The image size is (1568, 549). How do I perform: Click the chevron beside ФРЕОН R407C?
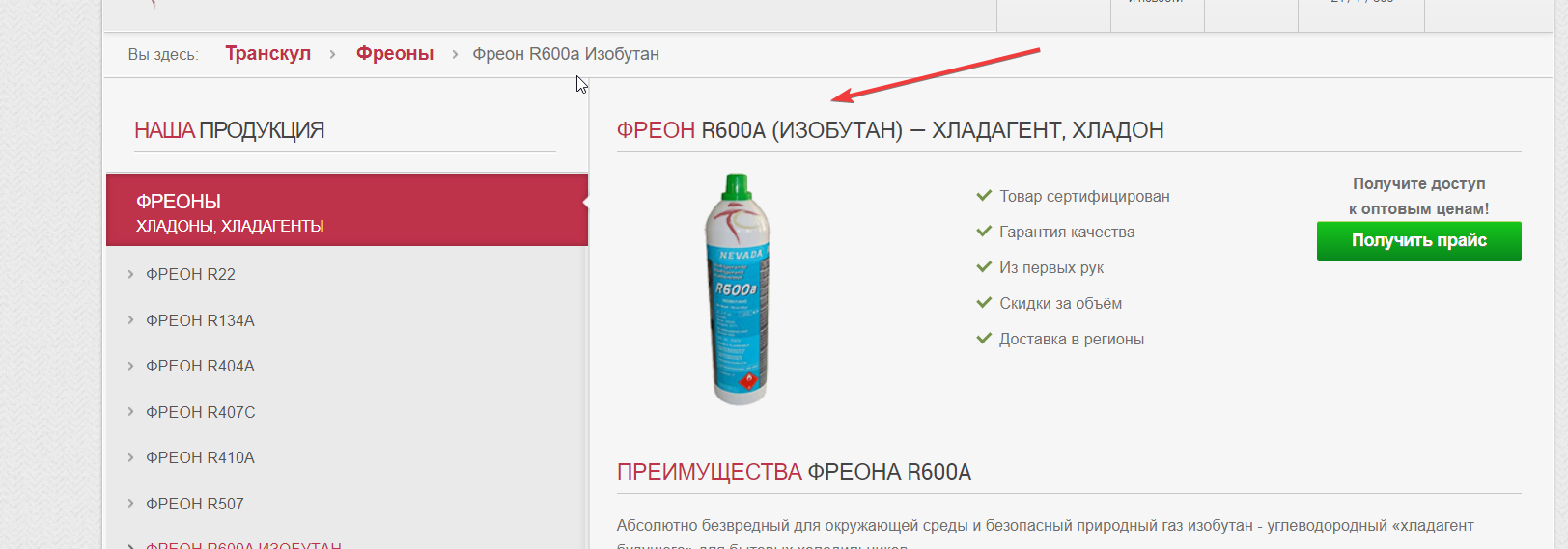coord(130,412)
